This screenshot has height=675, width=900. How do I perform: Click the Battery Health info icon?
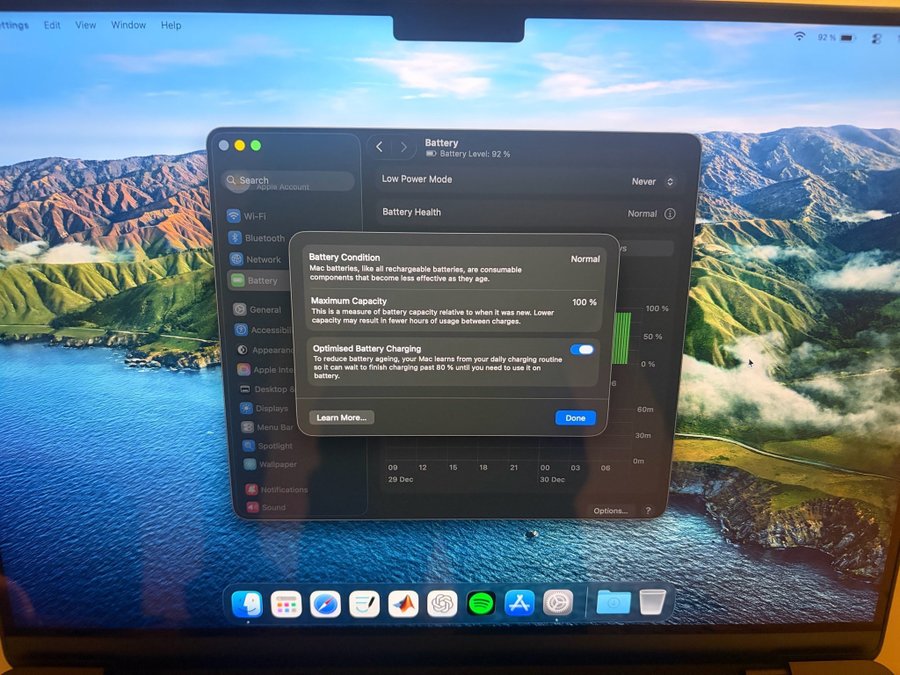pyautogui.click(x=669, y=214)
